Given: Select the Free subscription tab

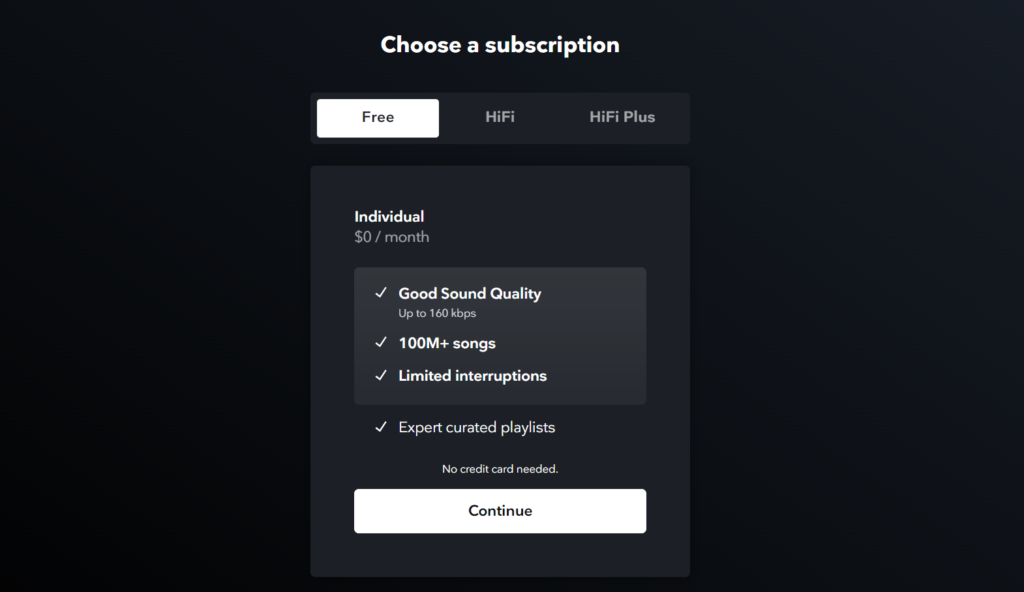Looking at the screenshot, I should point(378,117).
